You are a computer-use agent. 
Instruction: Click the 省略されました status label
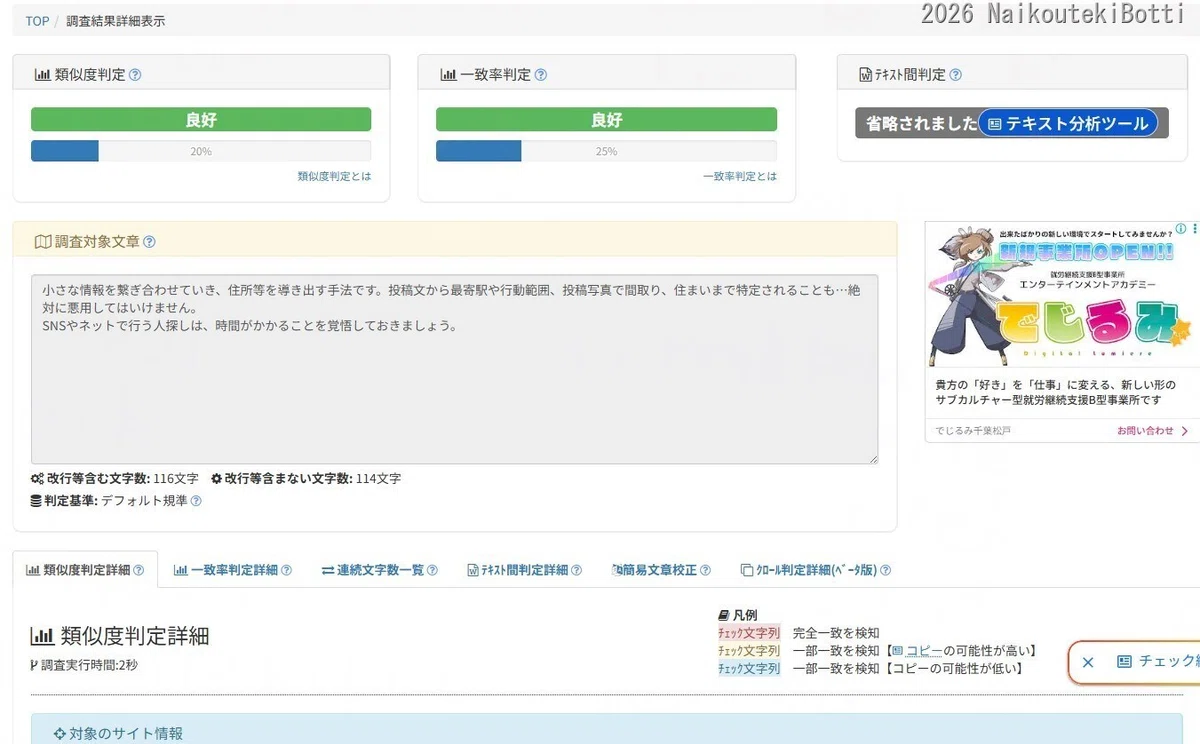(921, 124)
